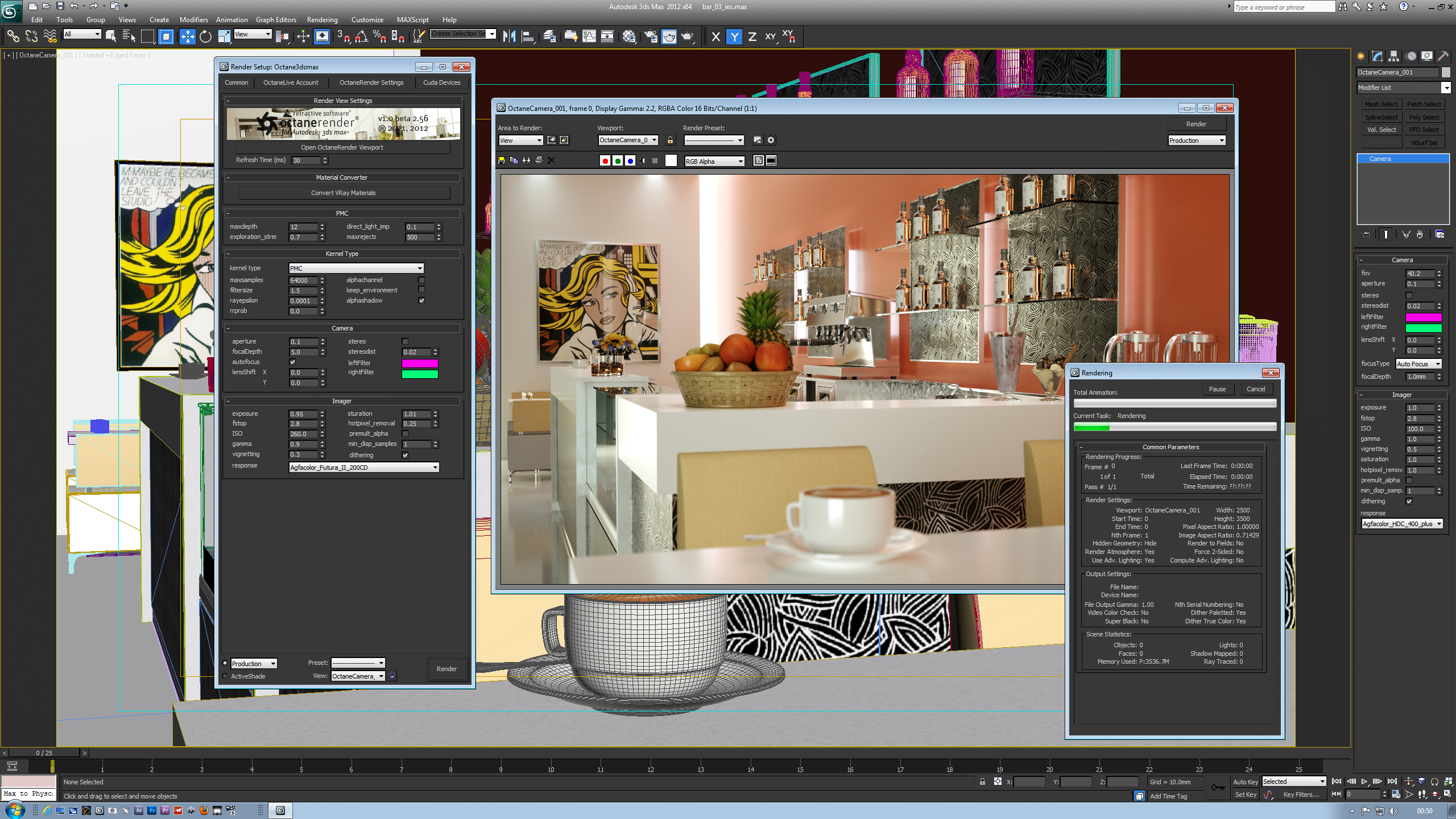The image size is (1456, 819).
Task: Open the MAXScript menu
Action: tap(413, 19)
